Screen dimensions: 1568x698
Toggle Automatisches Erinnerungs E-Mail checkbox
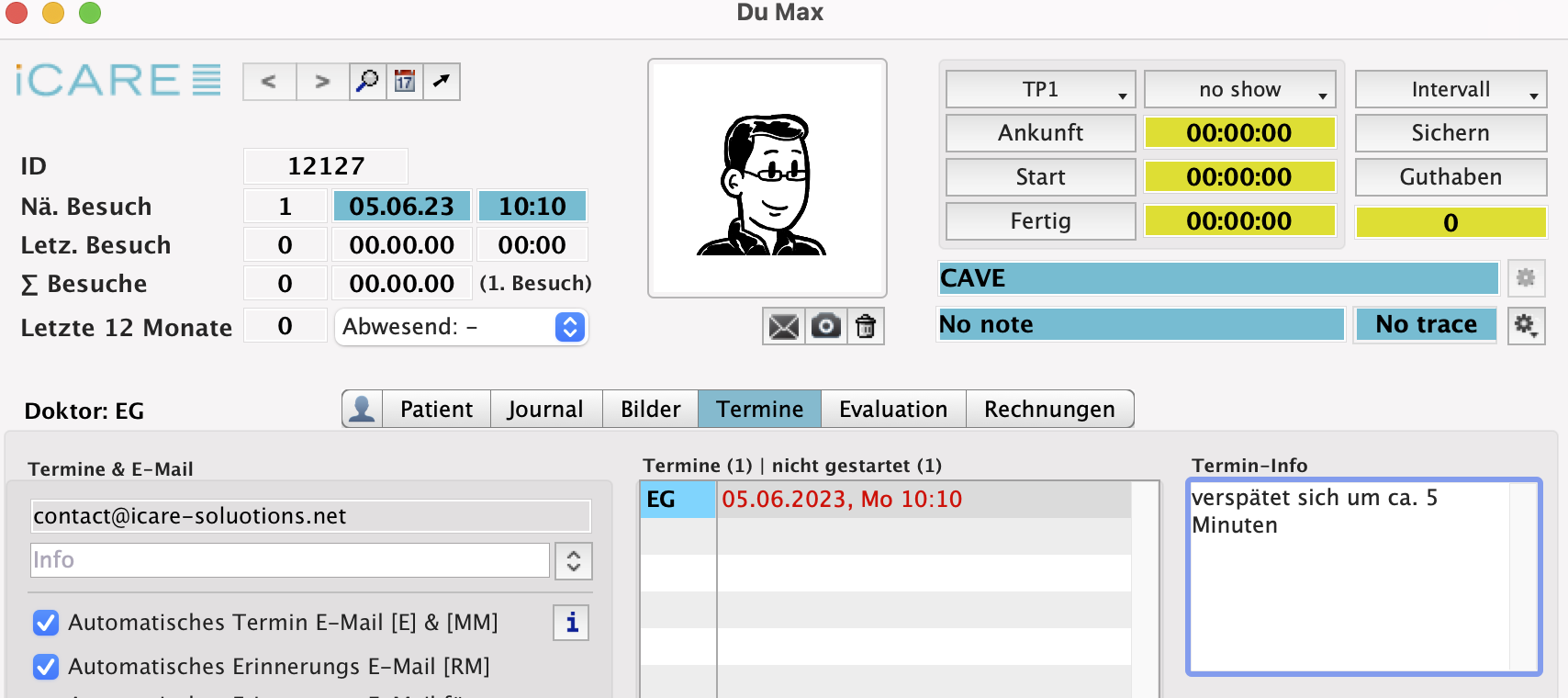[46, 667]
